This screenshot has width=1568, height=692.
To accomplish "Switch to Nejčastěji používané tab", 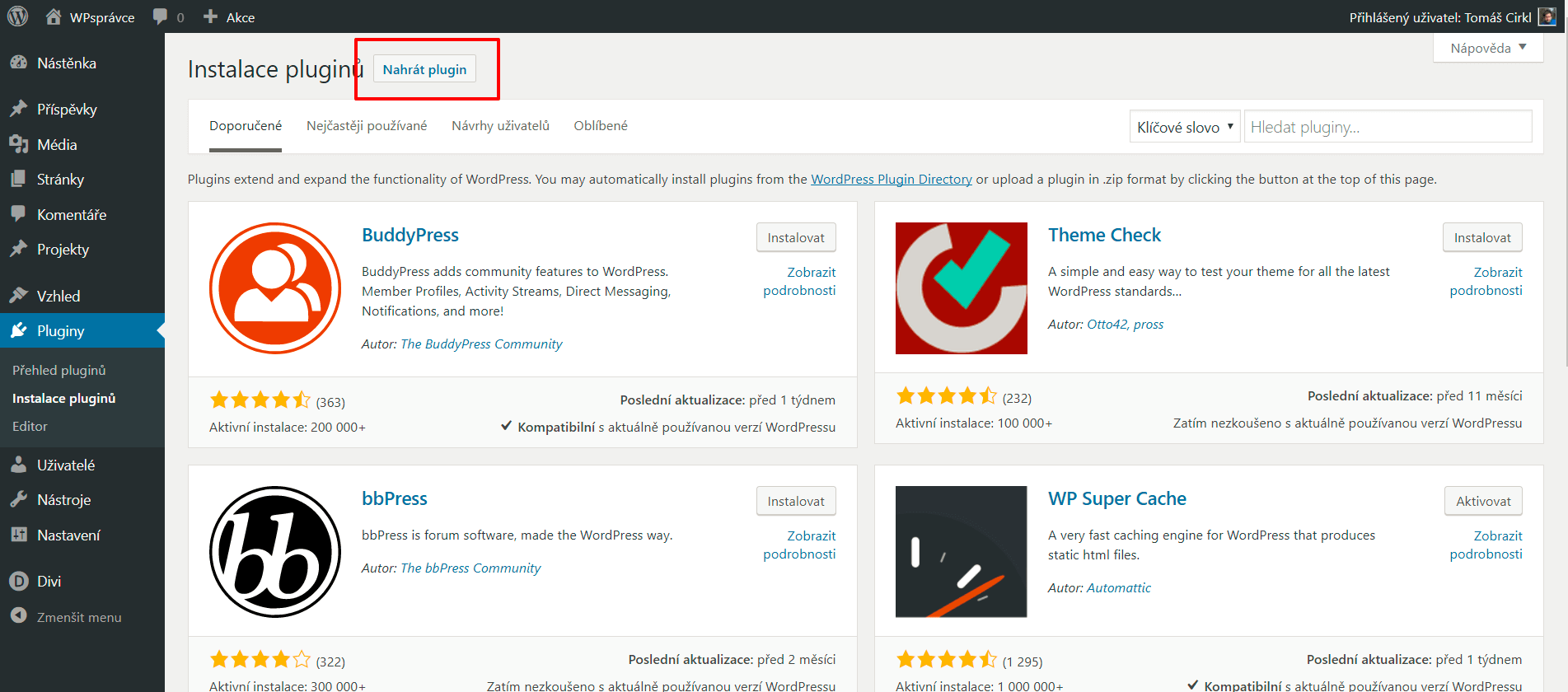I will (x=367, y=126).
